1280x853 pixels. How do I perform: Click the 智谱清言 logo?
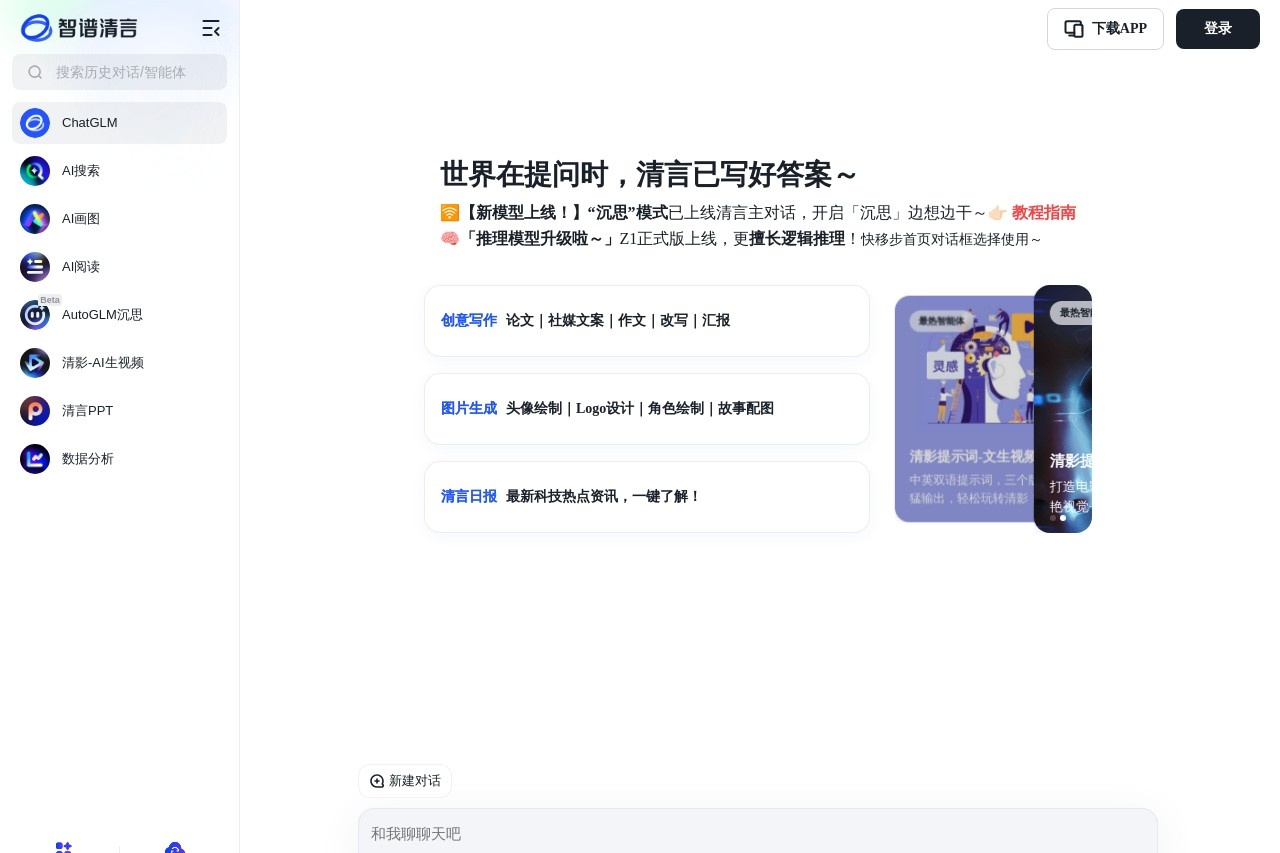[x=79, y=28]
